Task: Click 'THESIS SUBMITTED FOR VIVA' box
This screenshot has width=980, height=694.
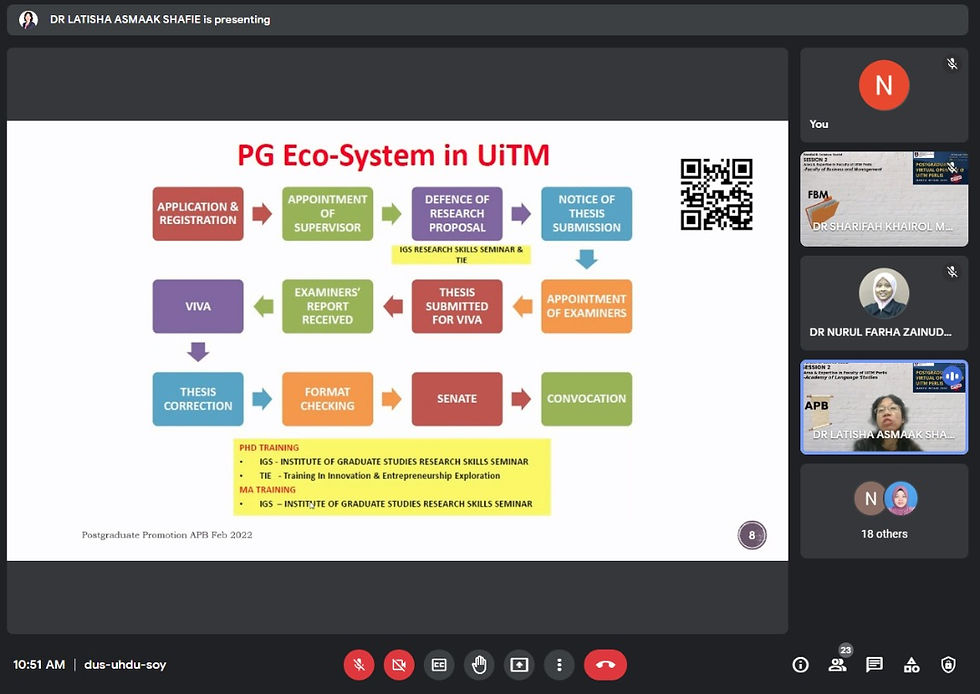Action: (x=457, y=306)
